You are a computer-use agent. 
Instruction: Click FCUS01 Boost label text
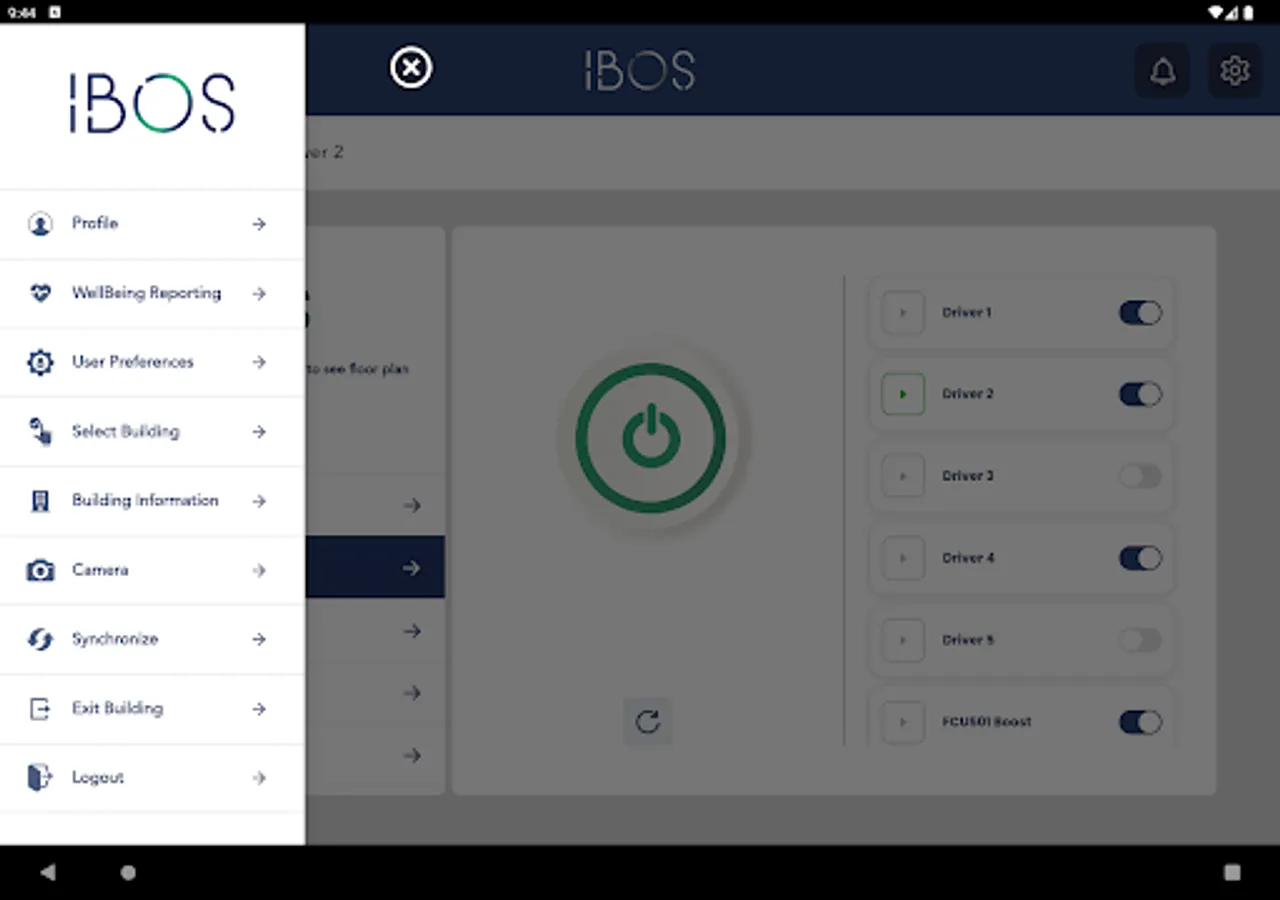[987, 722]
